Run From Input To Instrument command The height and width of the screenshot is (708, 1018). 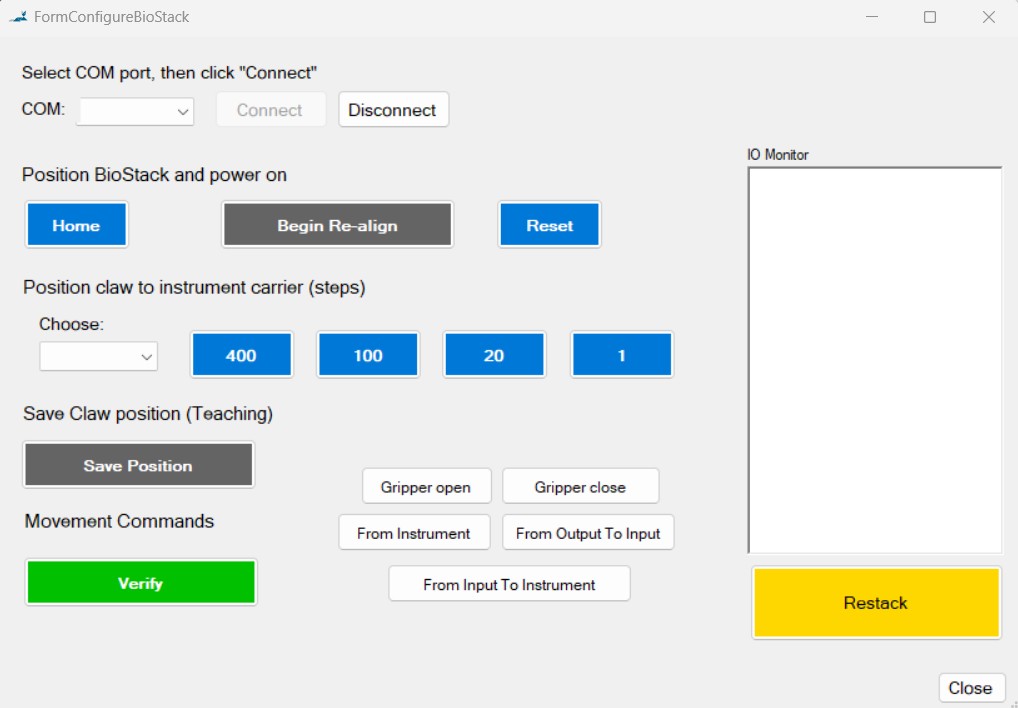509,583
